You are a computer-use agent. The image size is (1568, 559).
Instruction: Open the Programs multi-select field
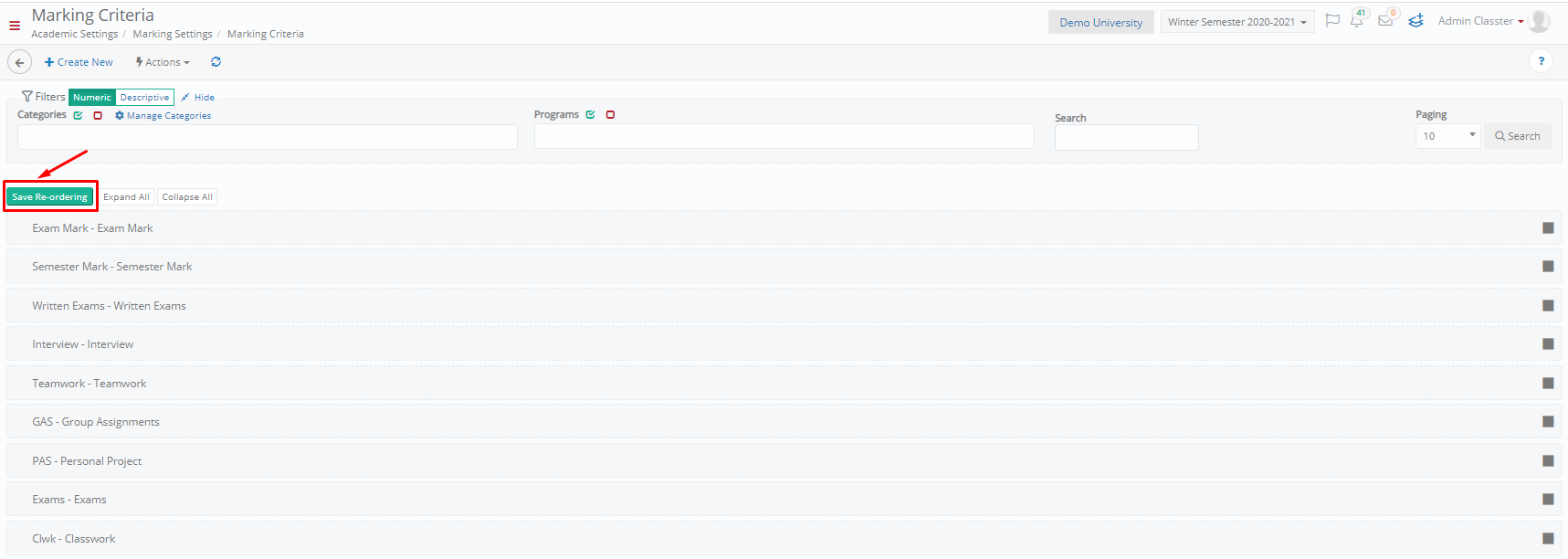784,136
